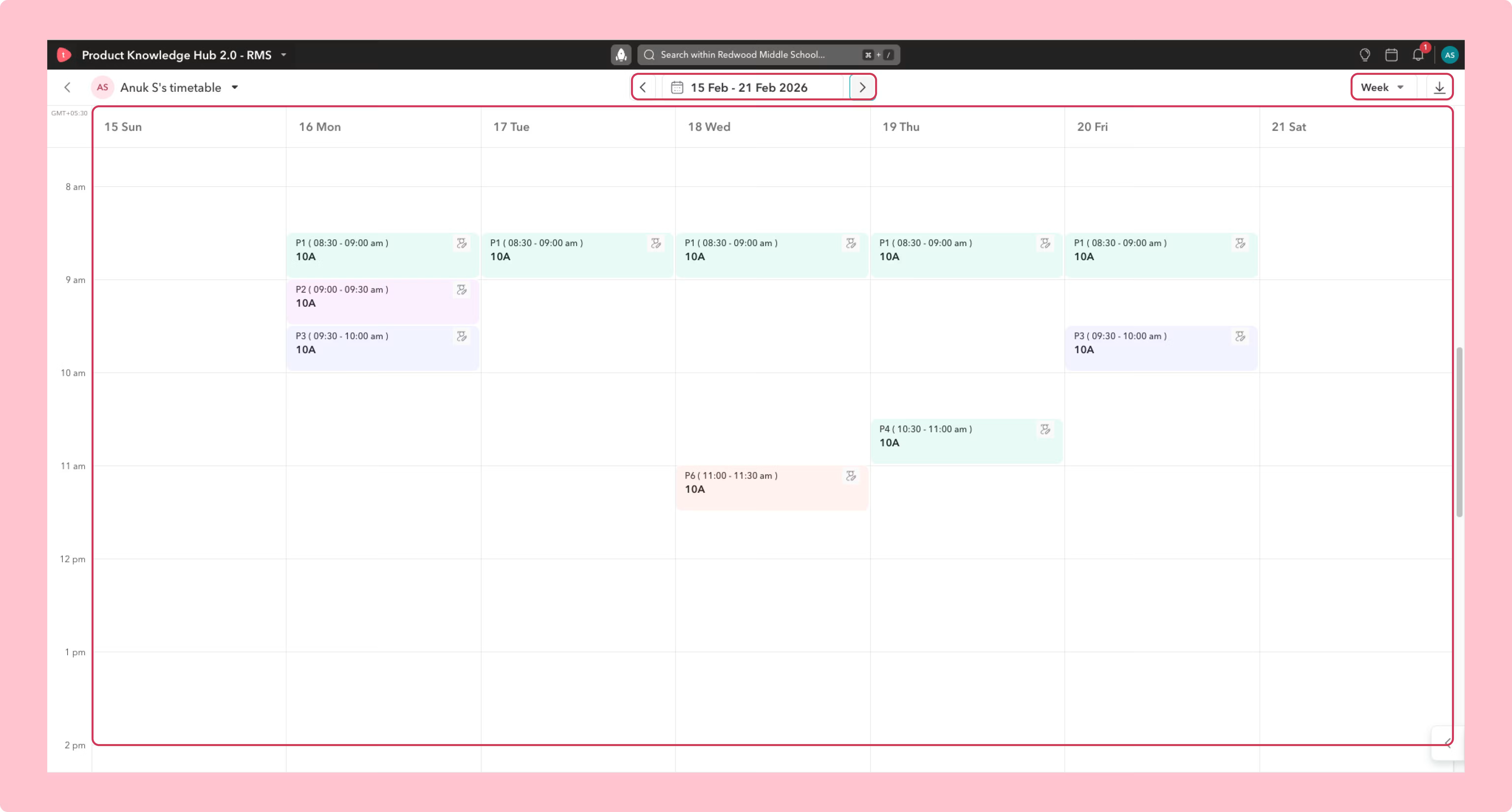
Task: Go to the previous week
Action: (x=643, y=87)
